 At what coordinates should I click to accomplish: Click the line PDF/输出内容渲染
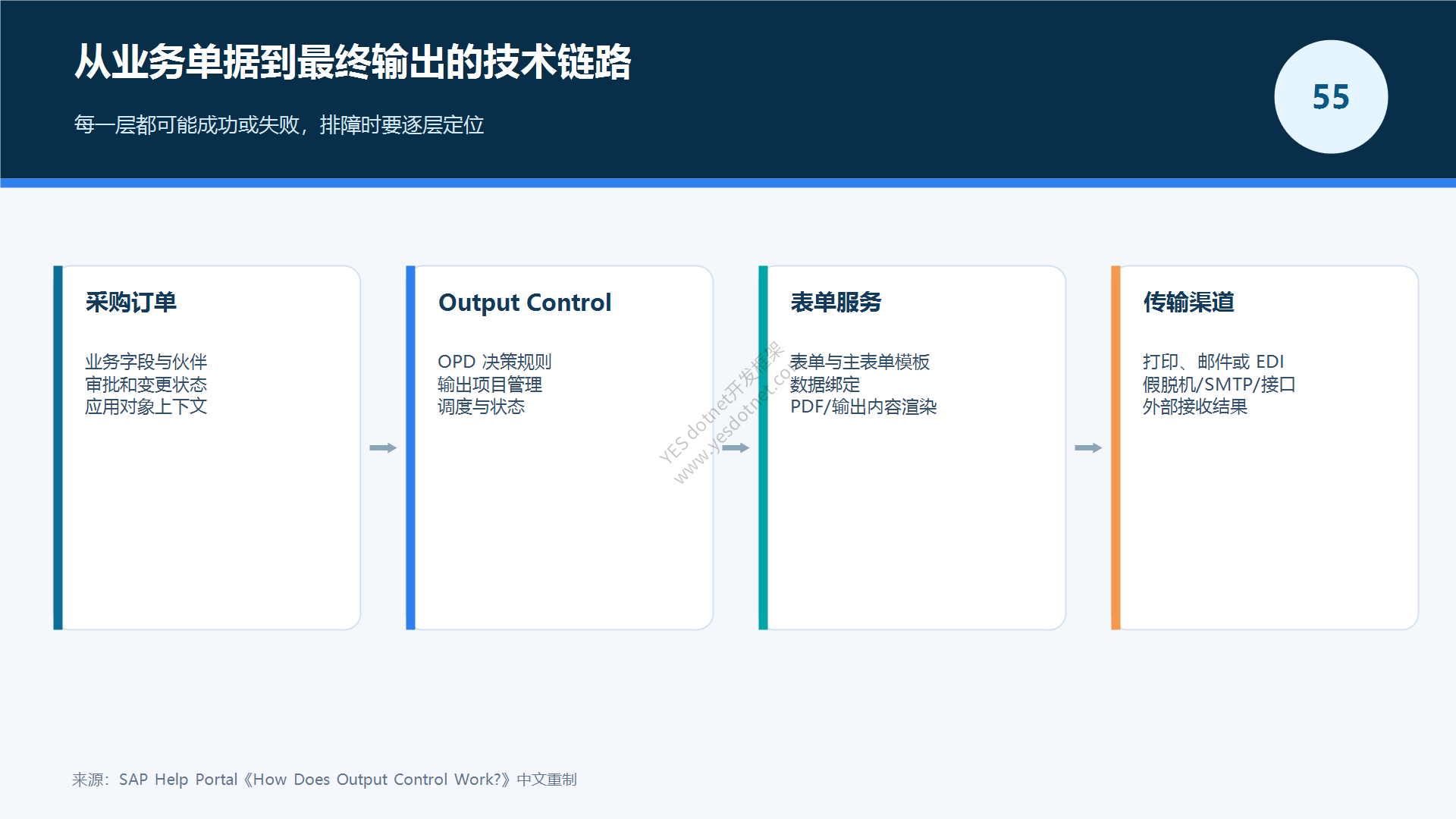click(863, 406)
